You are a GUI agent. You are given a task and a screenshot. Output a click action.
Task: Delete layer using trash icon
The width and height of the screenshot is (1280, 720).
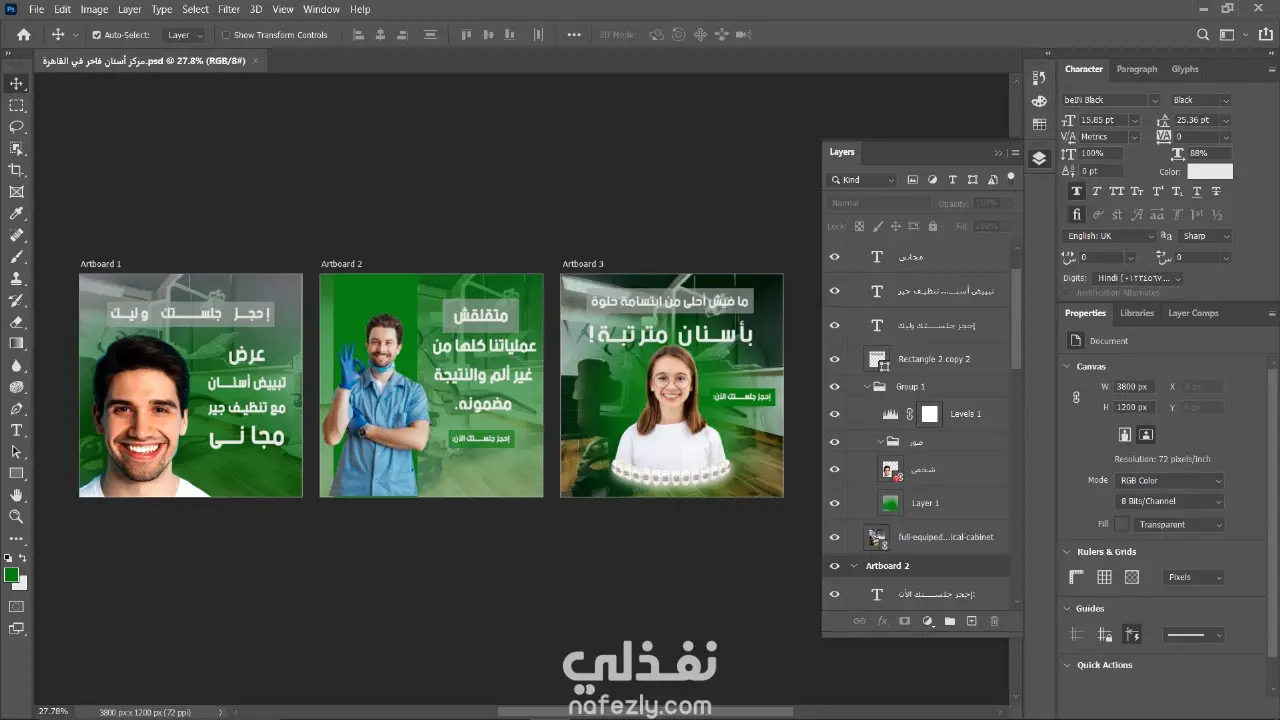pos(994,621)
